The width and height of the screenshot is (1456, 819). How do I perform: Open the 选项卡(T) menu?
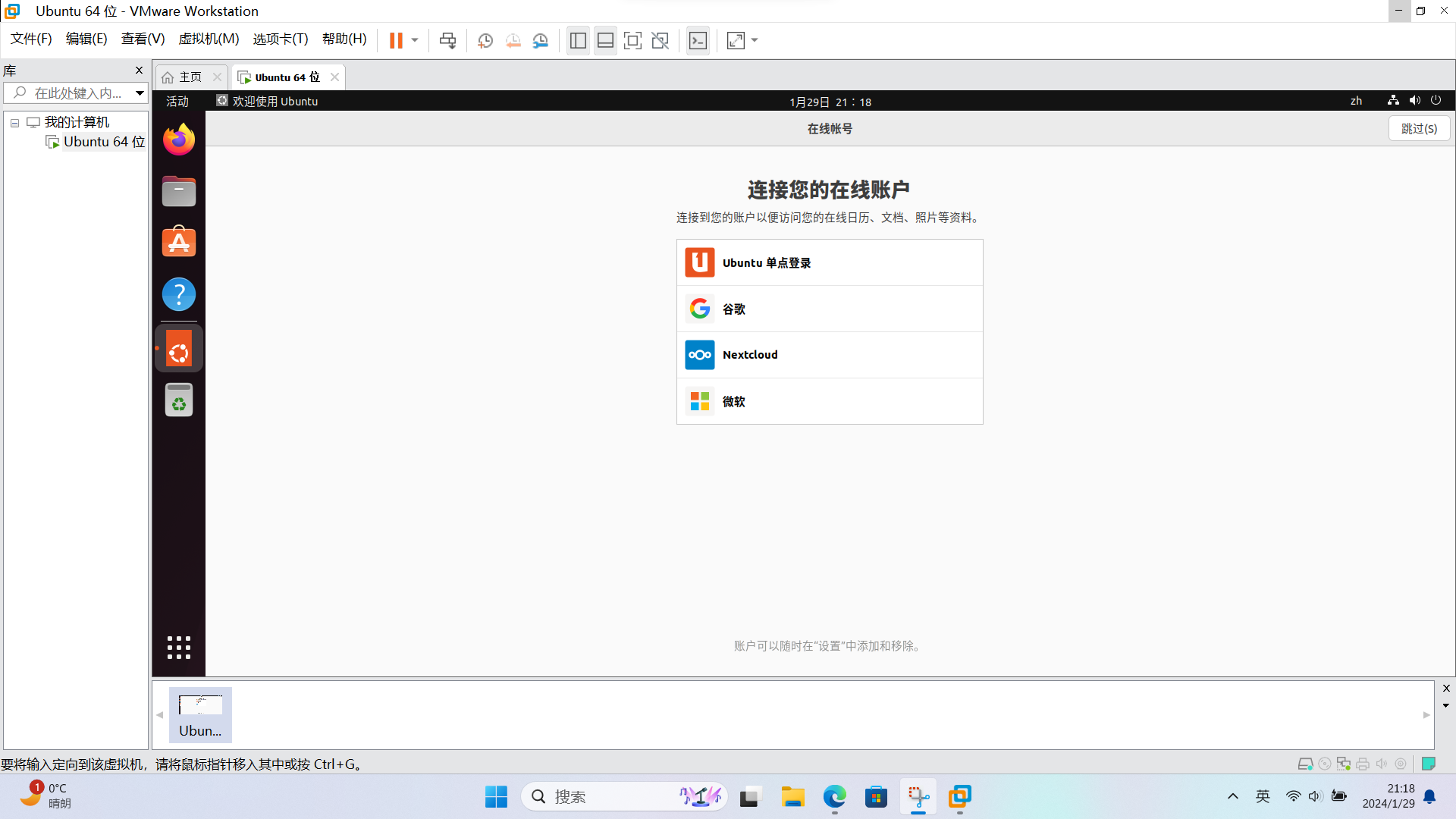click(281, 39)
